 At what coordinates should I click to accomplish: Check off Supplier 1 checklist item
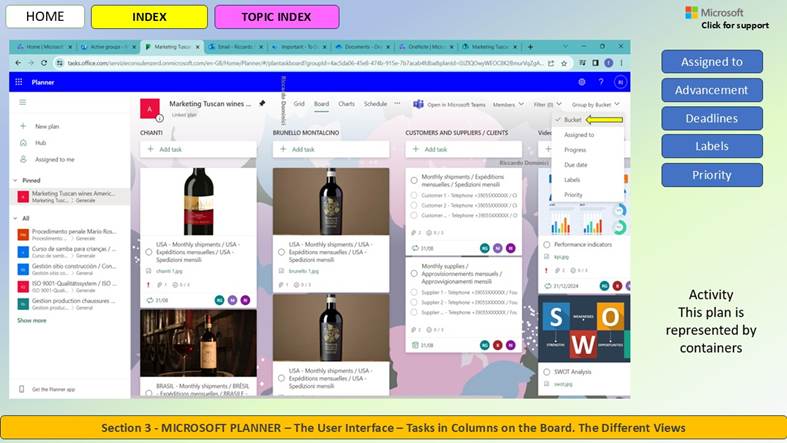click(414, 292)
